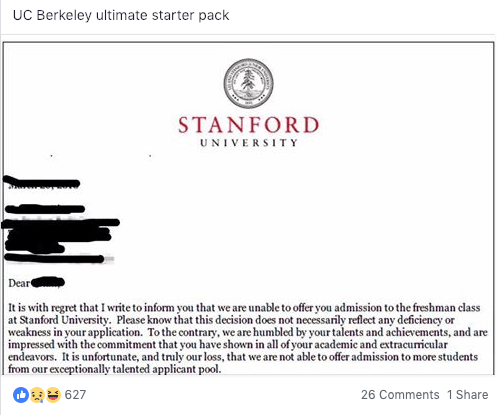The height and width of the screenshot is (415, 498).
Task: Click the UNIVERSITY text under Stanford wordmark
Action: (249, 143)
